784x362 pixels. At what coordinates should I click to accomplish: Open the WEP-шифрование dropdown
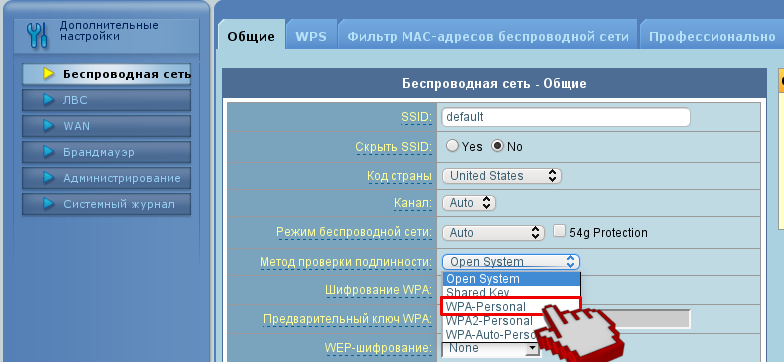coord(490,348)
